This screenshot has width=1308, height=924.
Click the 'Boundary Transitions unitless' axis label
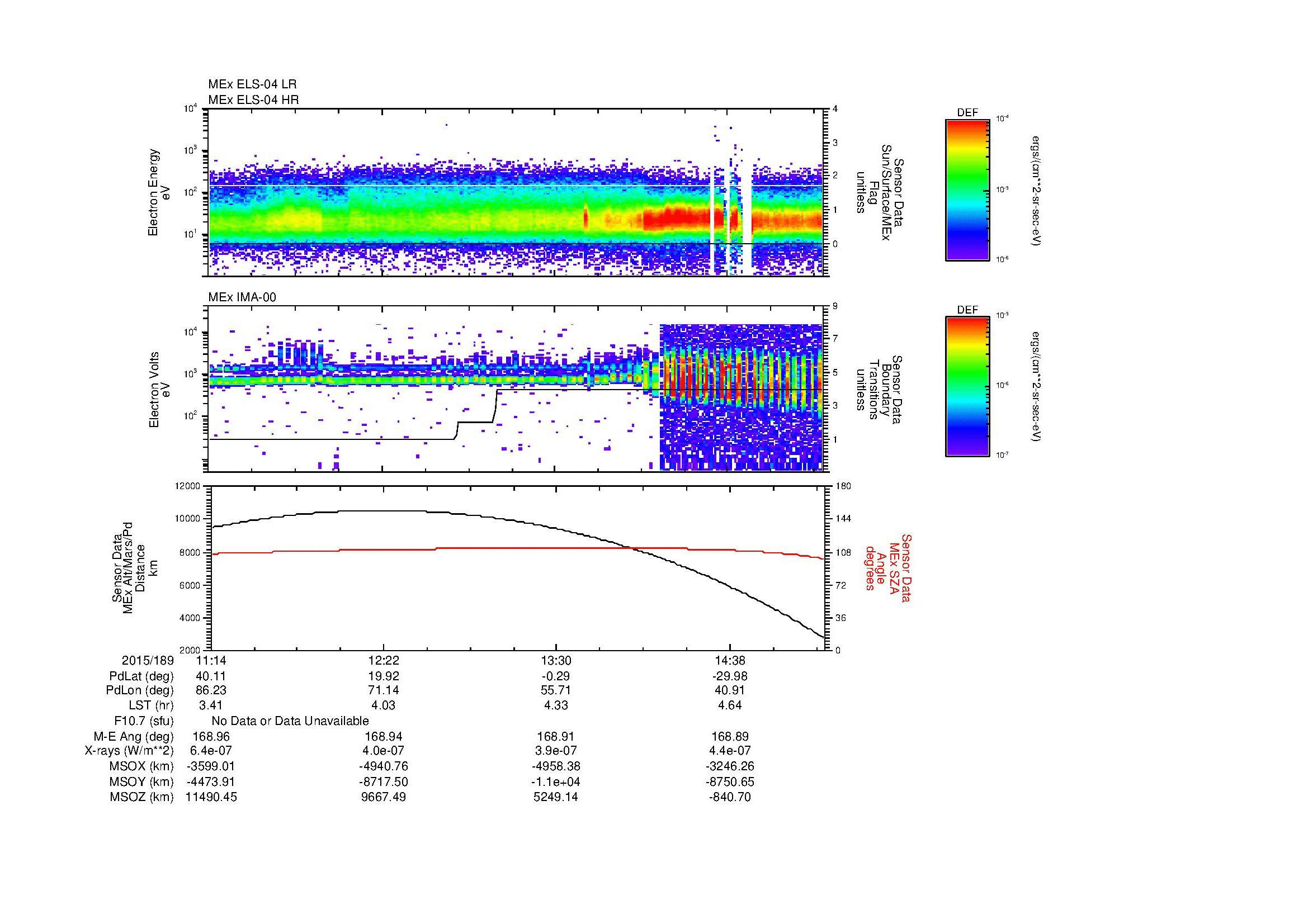pyautogui.click(x=879, y=390)
